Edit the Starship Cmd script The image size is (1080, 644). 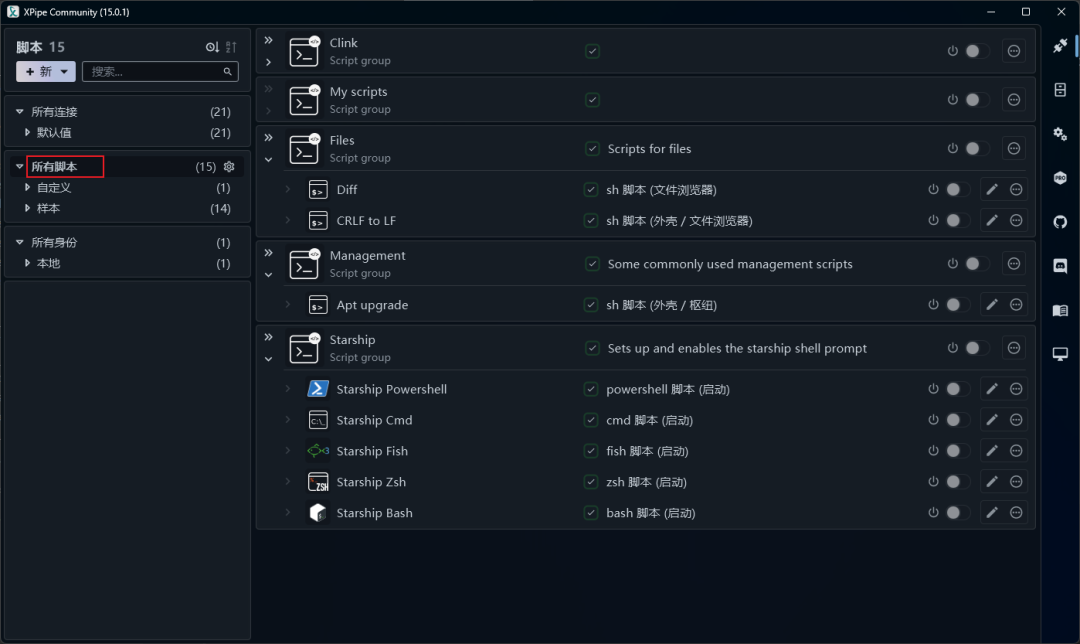[x=992, y=420]
